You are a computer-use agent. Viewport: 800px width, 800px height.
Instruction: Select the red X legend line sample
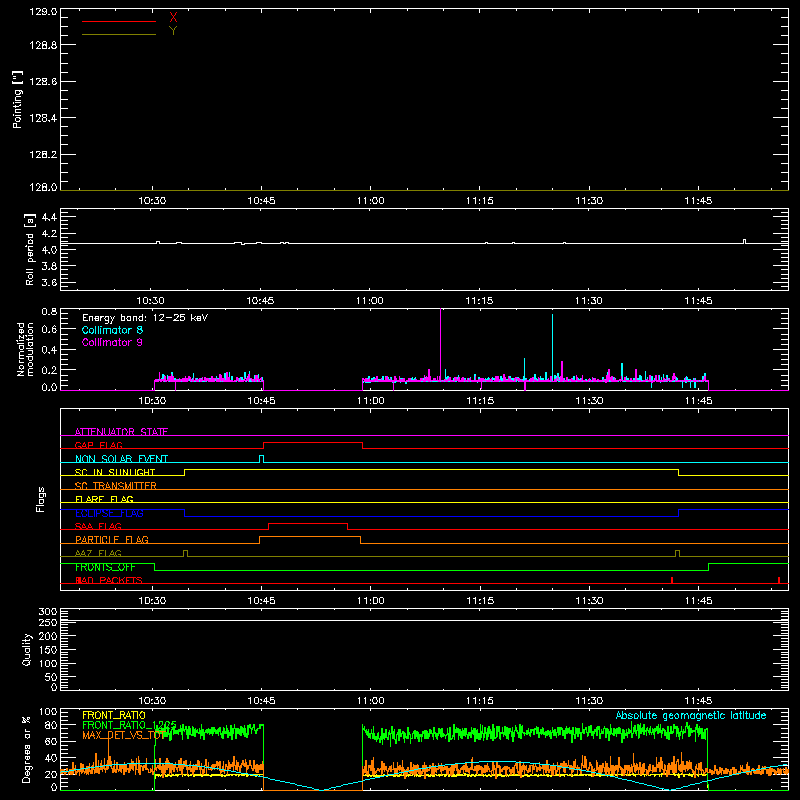(x=119, y=21)
